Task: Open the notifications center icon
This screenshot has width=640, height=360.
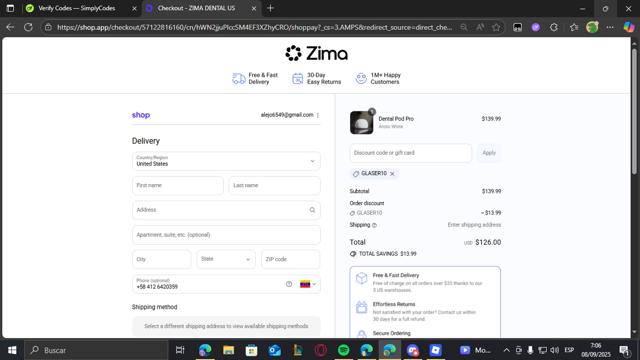Action: tap(624, 350)
